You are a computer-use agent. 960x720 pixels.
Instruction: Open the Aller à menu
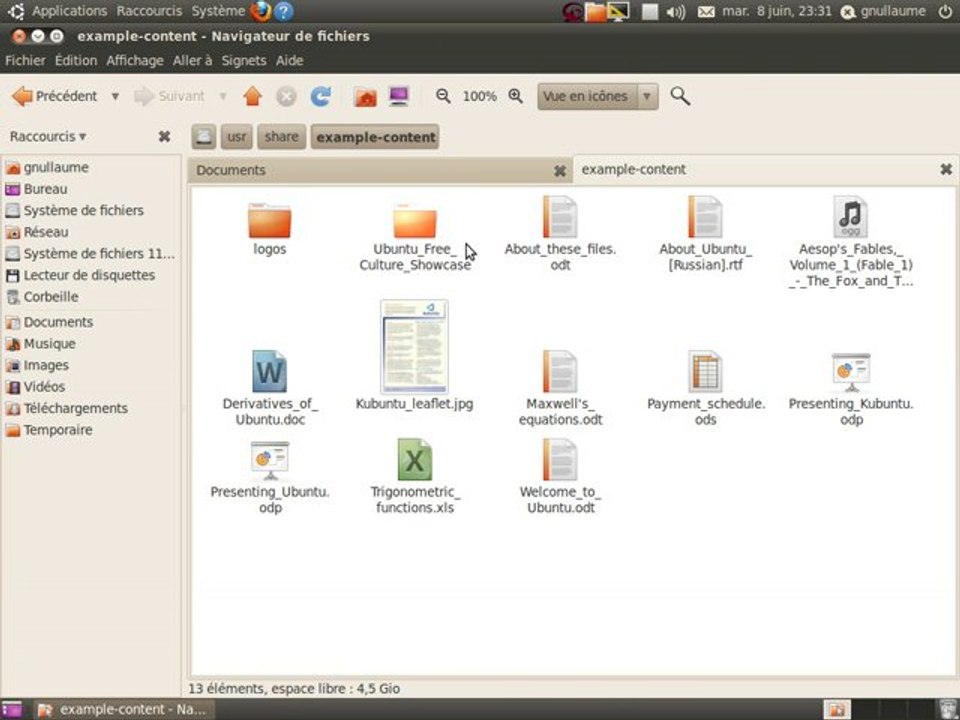(192, 60)
